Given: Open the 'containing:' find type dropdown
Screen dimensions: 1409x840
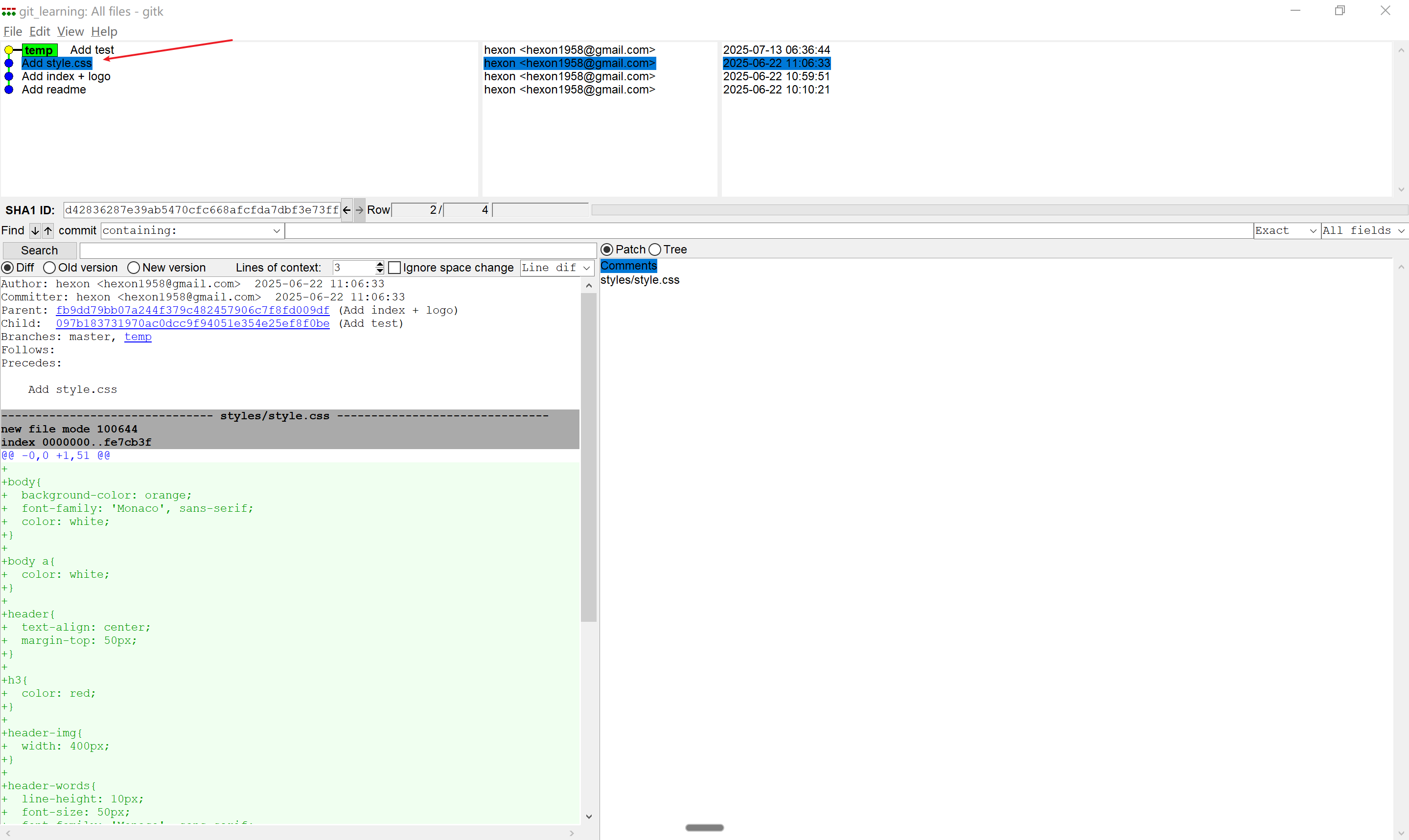Looking at the screenshot, I should click(x=192, y=230).
